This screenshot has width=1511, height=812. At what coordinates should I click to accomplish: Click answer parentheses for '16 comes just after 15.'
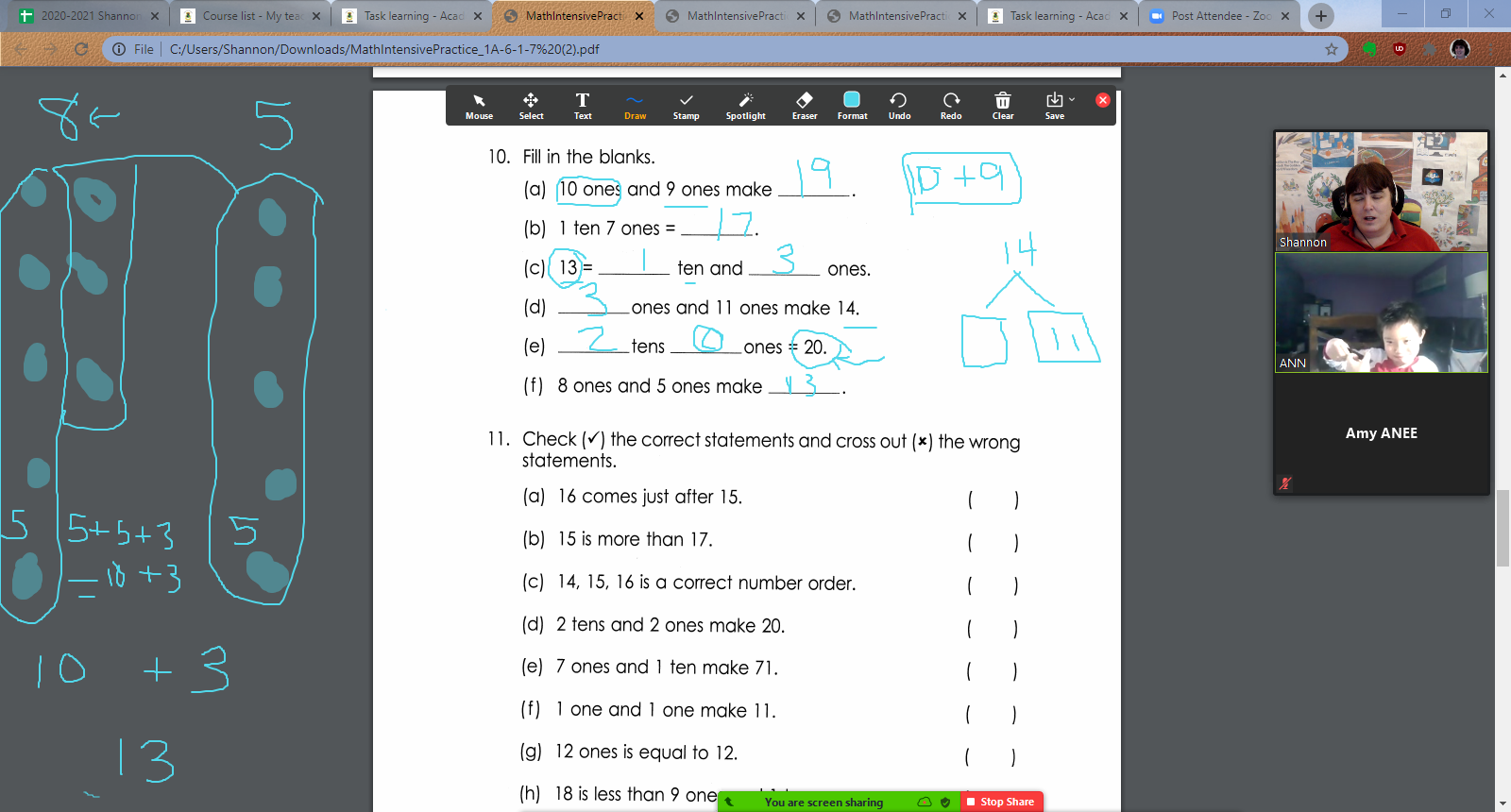coord(993,499)
